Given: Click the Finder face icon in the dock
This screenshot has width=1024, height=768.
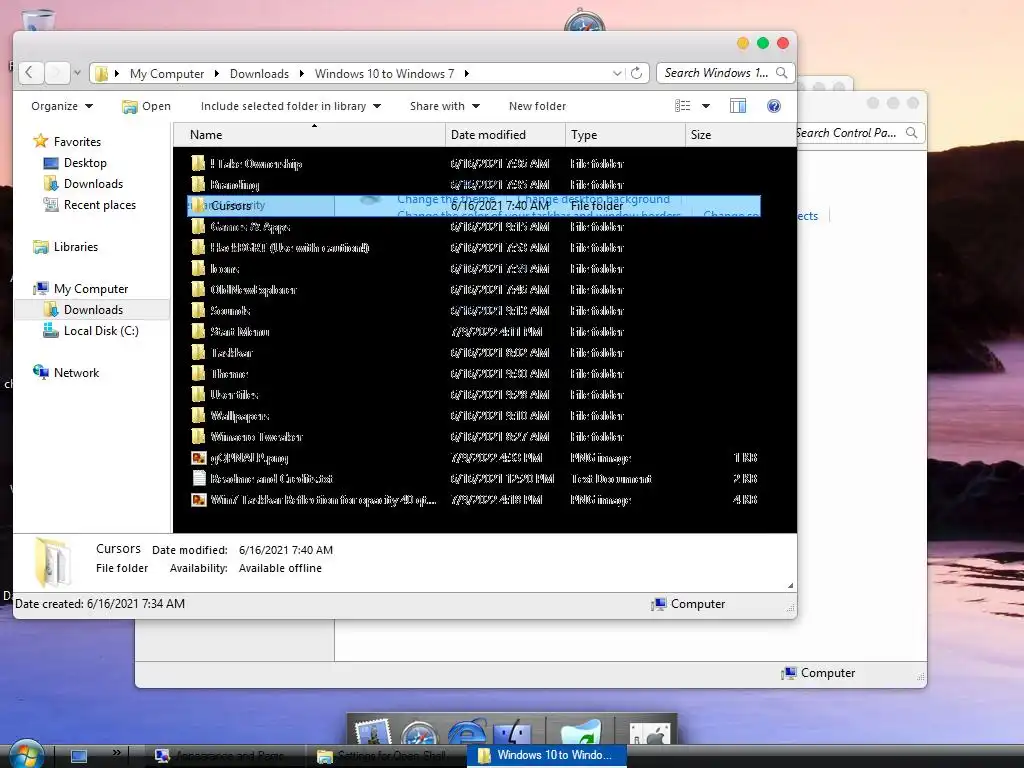Looking at the screenshot, I should point(514,731).
